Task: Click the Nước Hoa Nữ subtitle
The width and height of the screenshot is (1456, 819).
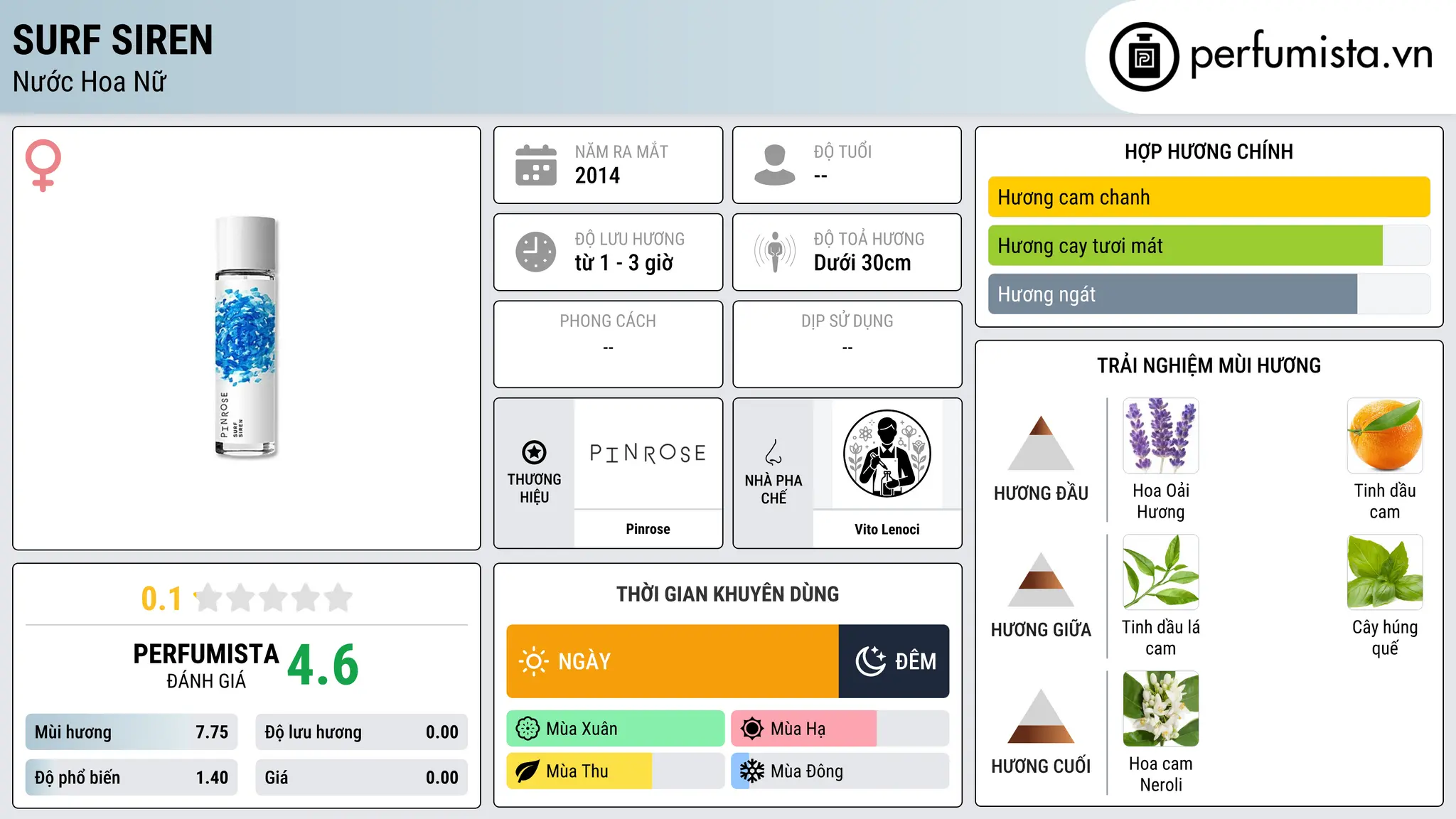Action: (90, 82)
